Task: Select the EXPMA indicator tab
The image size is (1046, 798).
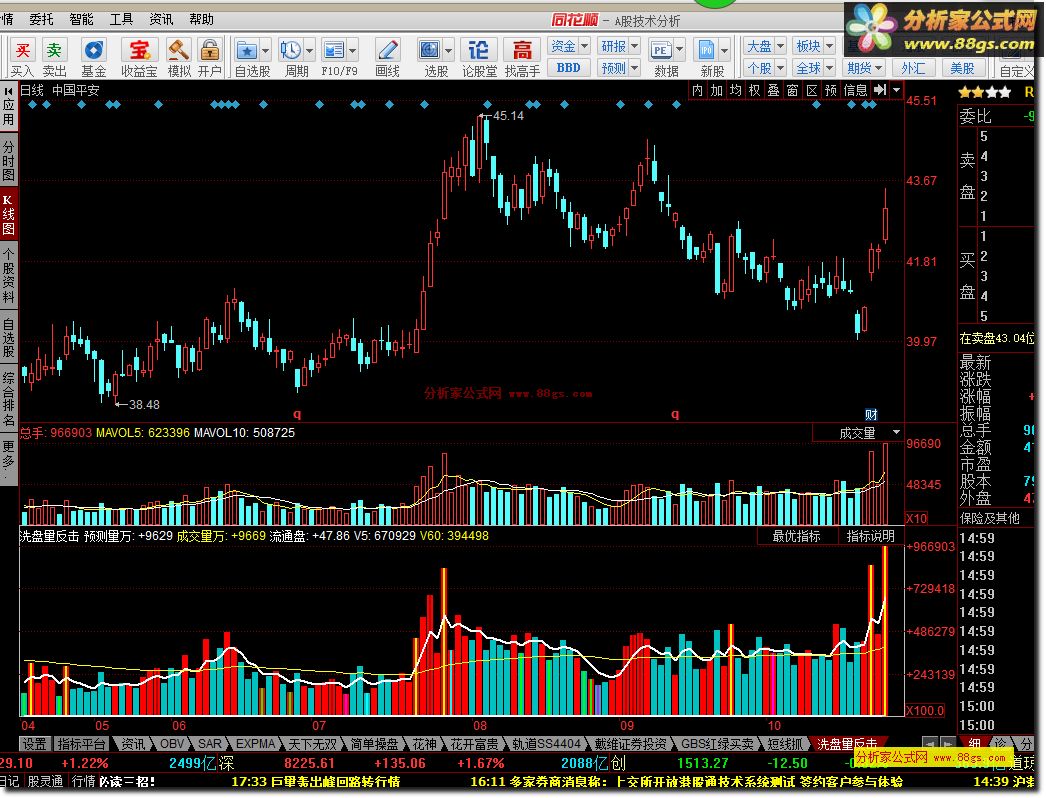Action: tap(255, 743)
